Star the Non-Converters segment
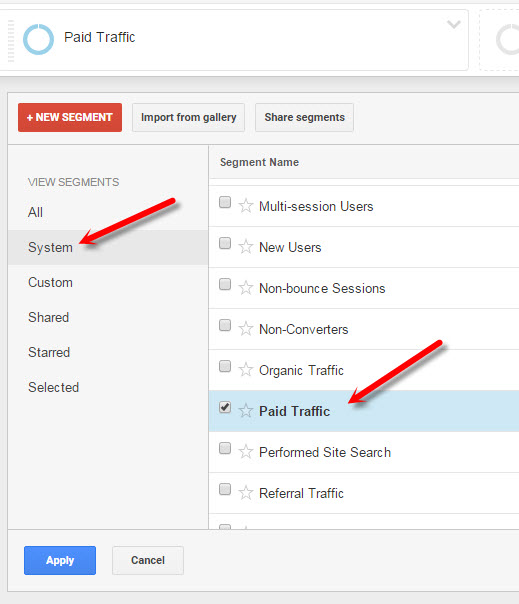Screen dimensions: 519x604 [x=245, y=329]
